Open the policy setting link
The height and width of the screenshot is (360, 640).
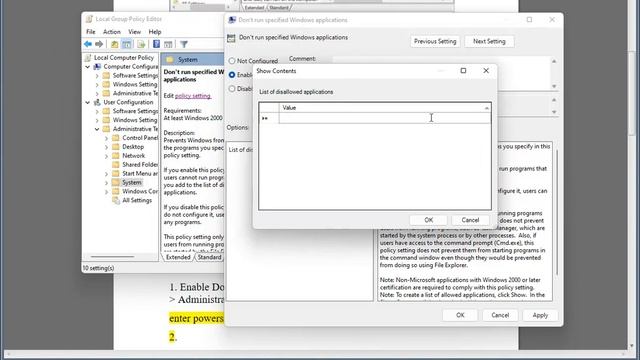[193, 96]
